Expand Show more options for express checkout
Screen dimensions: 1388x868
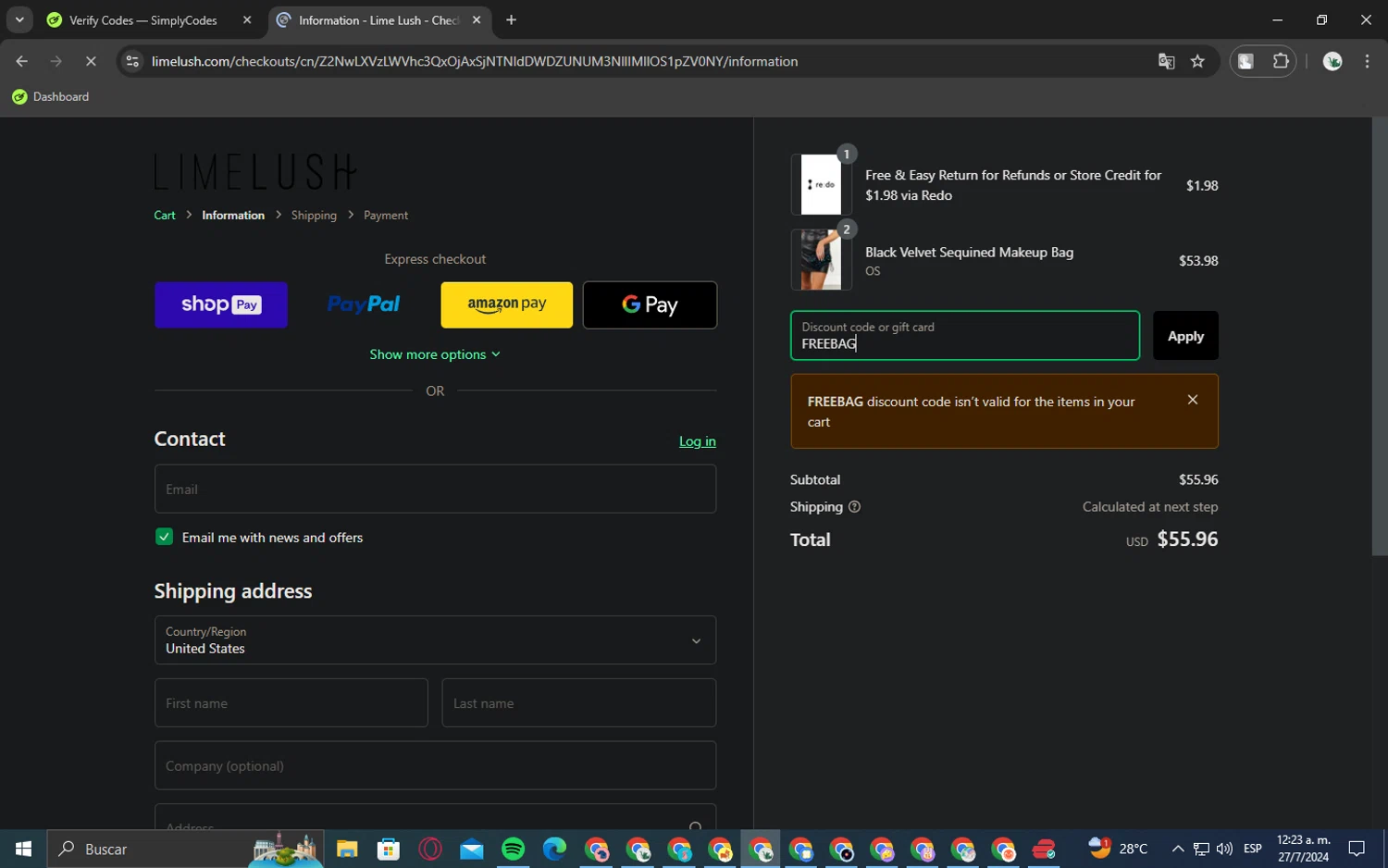tap(435, 354)
